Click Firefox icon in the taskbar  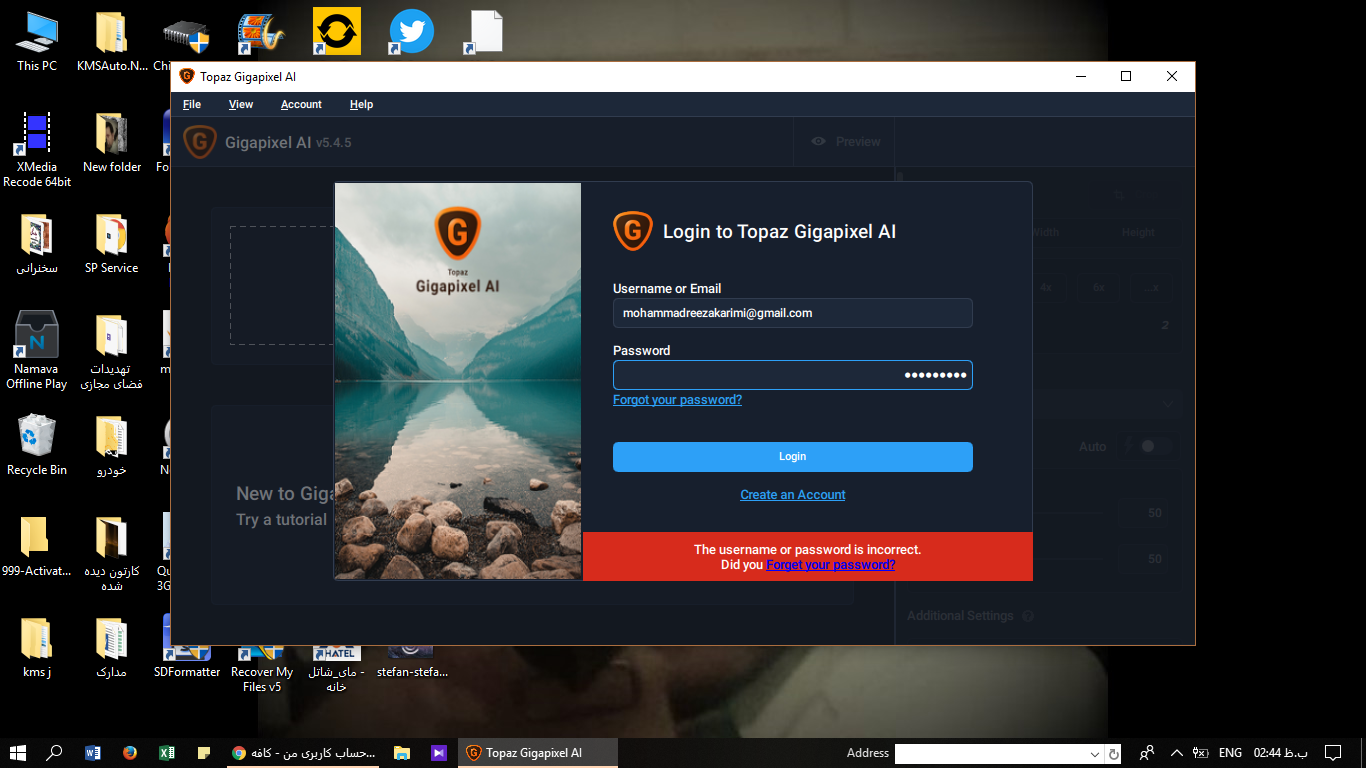tap(130, 753)
